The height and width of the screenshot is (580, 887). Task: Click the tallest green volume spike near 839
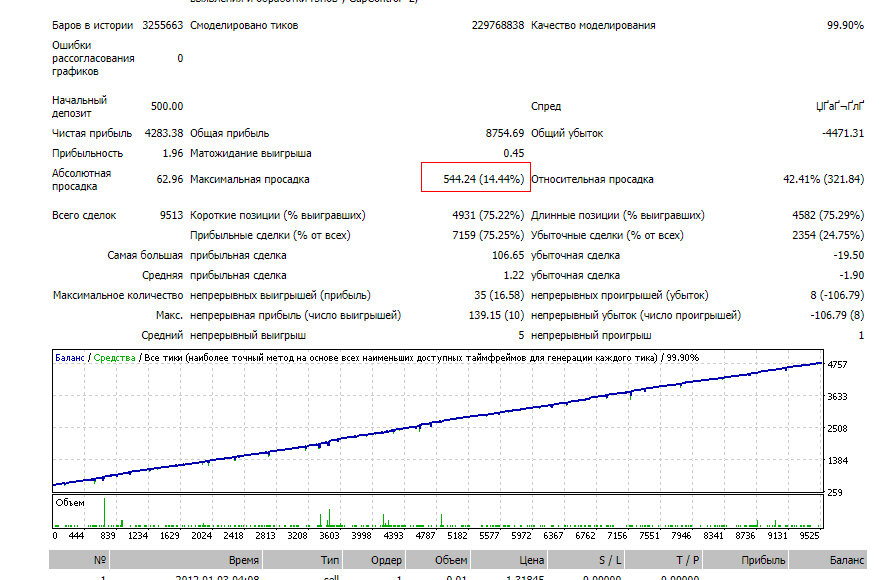[104, 512]
